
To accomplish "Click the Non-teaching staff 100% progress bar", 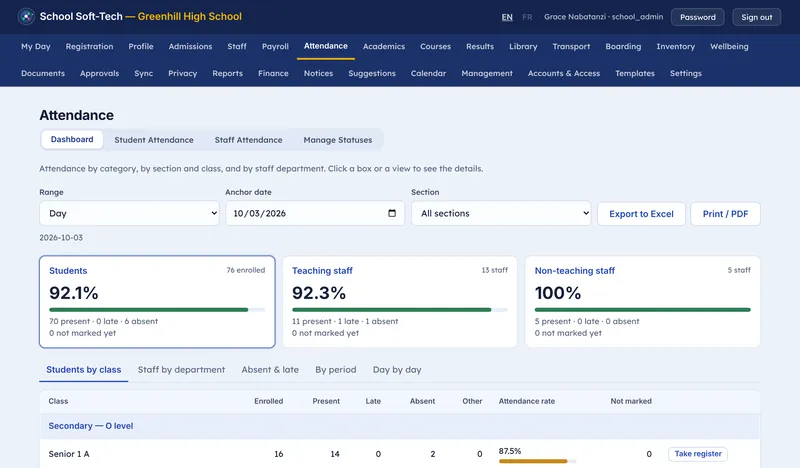I will point(642,310).
